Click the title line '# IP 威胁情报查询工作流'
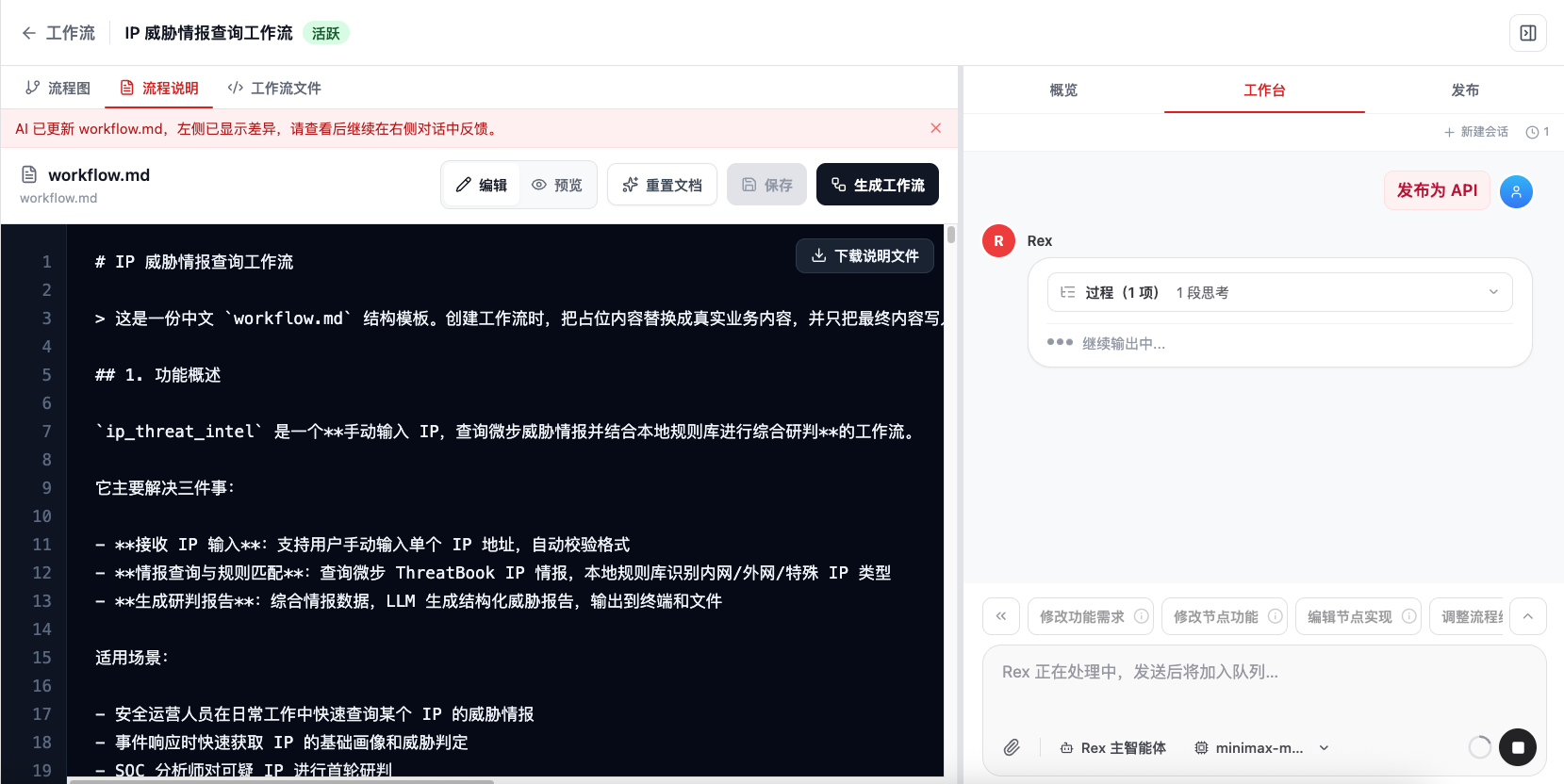The image size is (1564, 784). [x=194, y=262]
